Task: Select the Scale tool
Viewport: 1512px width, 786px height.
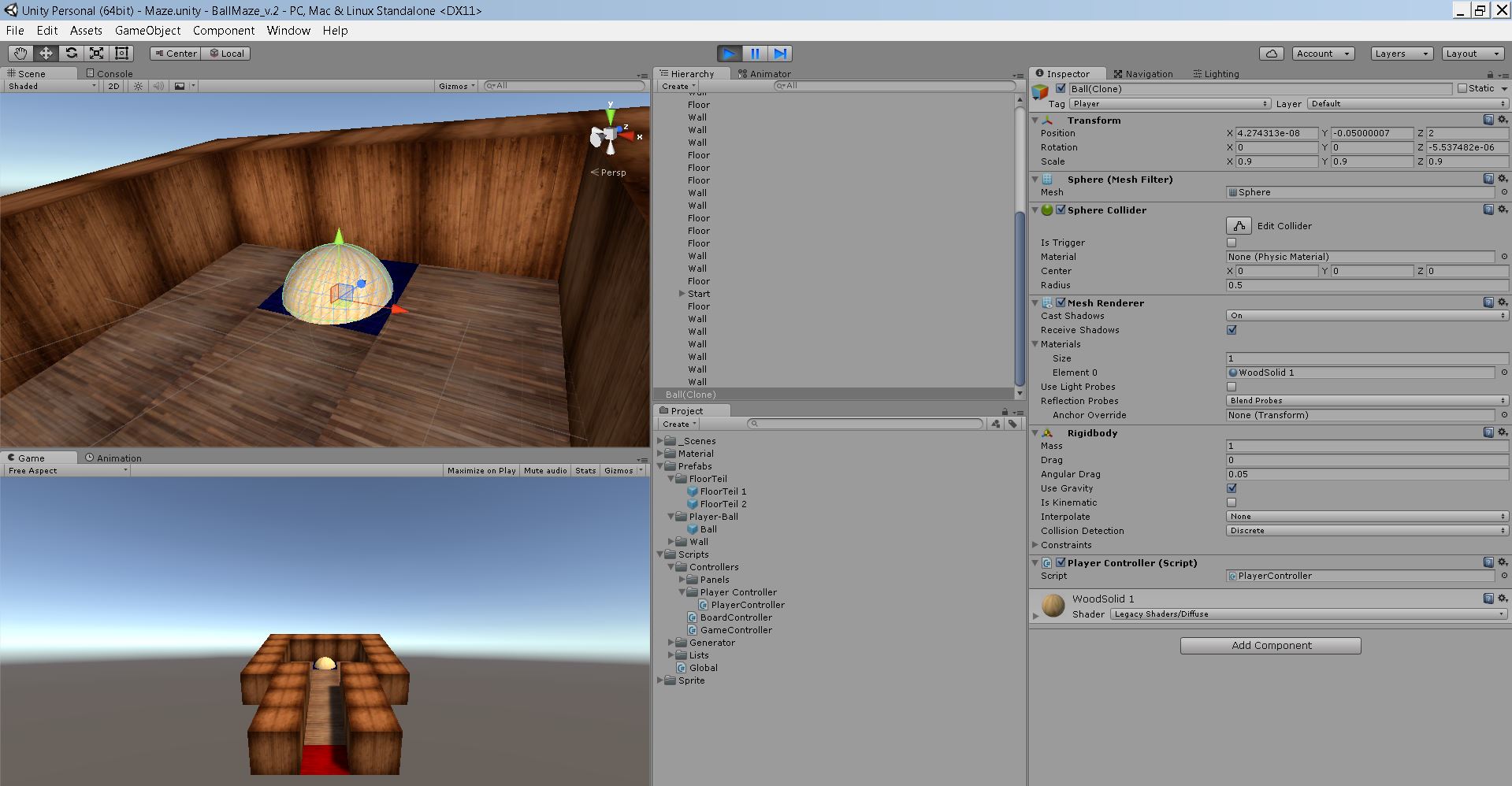Action: [96, 53]
